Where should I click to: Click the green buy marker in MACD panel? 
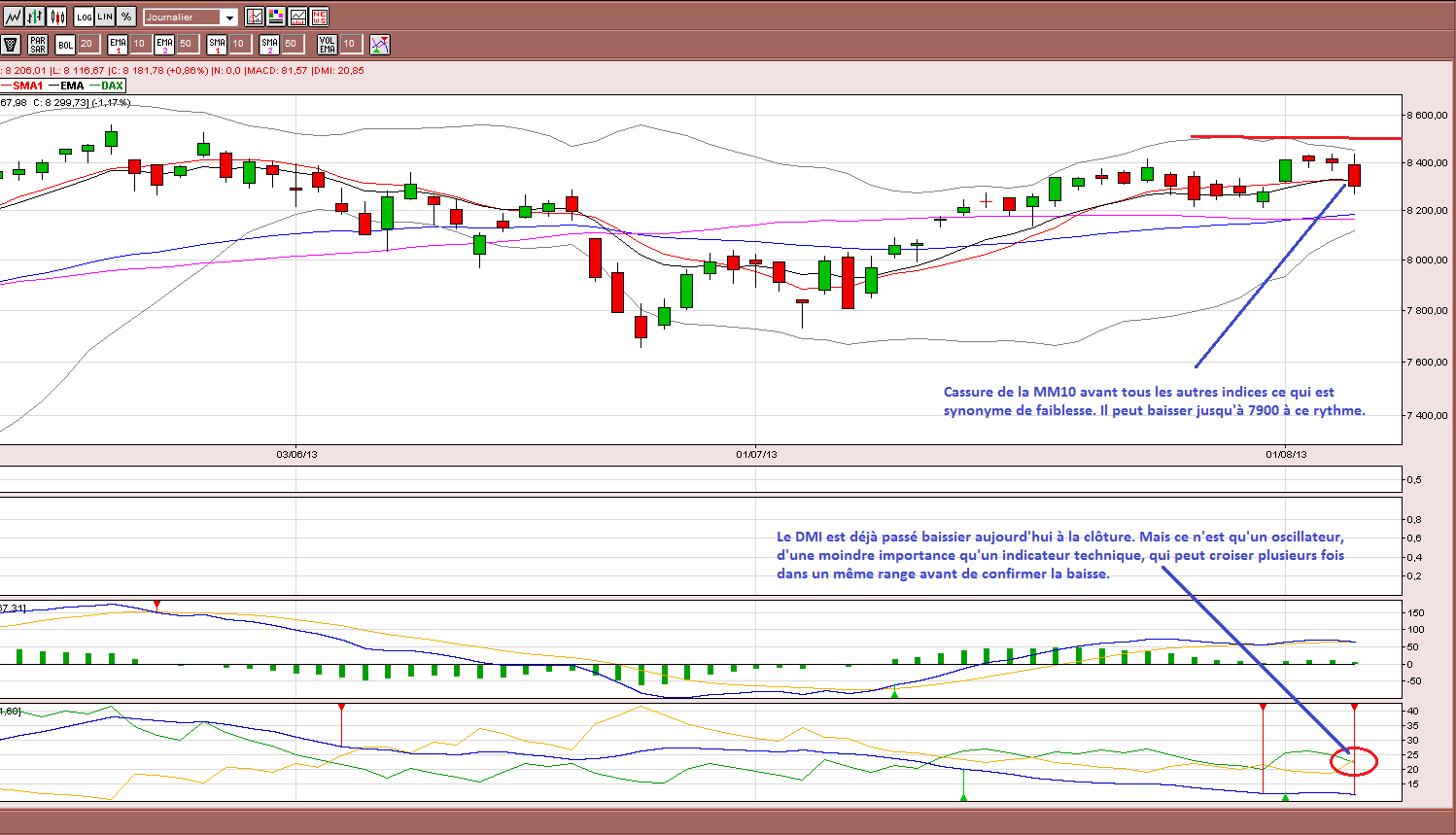(895, 693)
